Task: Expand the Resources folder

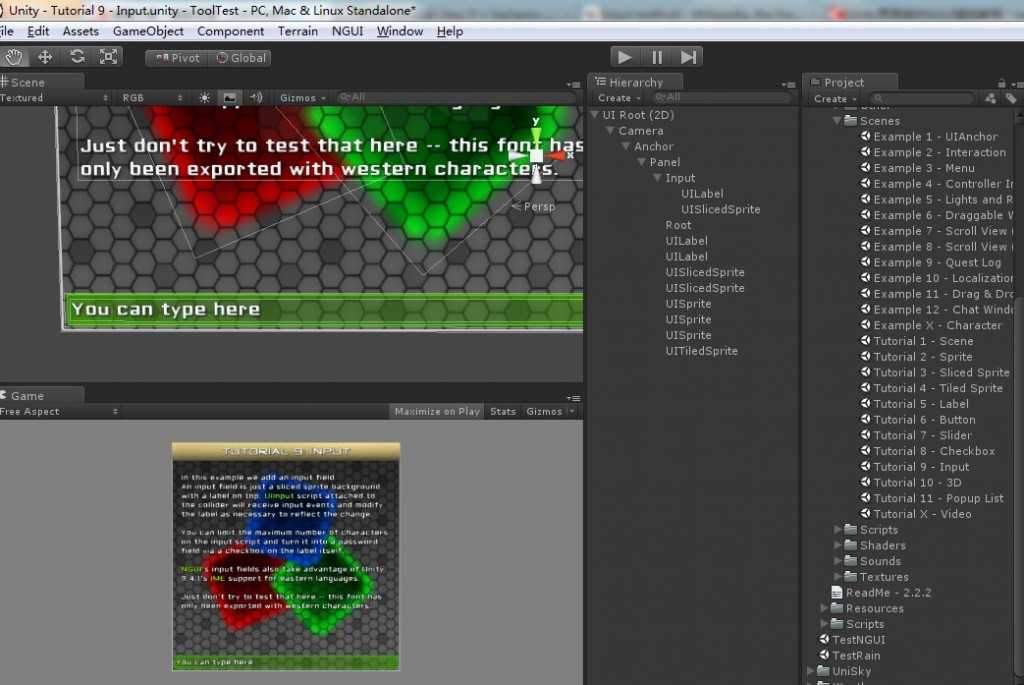Action: tap(824, 608)
